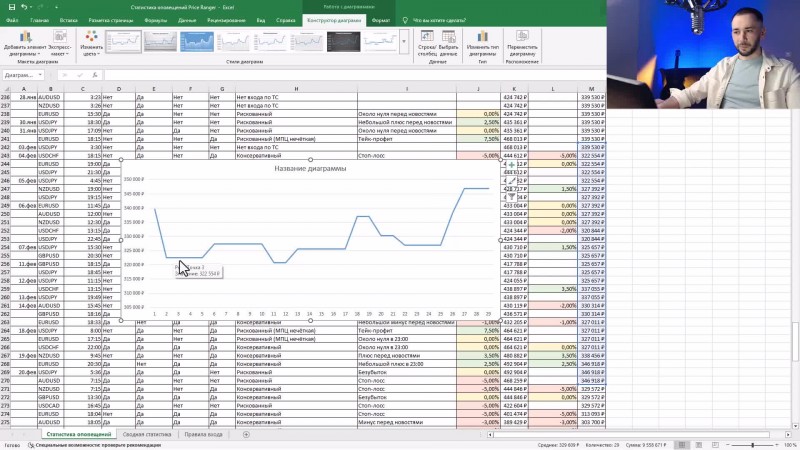Switch to the Рецензирование tab
800x450 pixels.
tap(226, 20)
